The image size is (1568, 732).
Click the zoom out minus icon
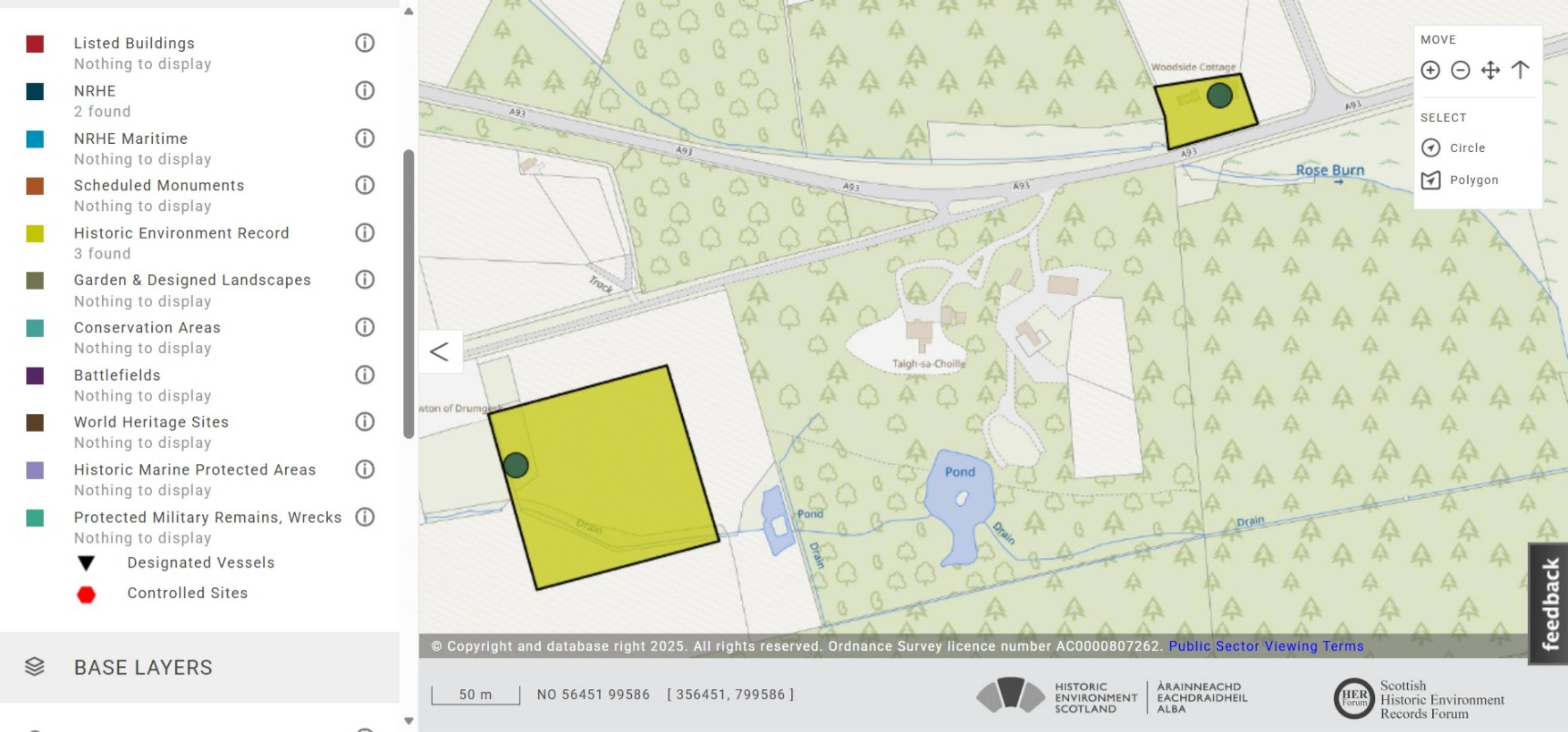pos(1460,70)
